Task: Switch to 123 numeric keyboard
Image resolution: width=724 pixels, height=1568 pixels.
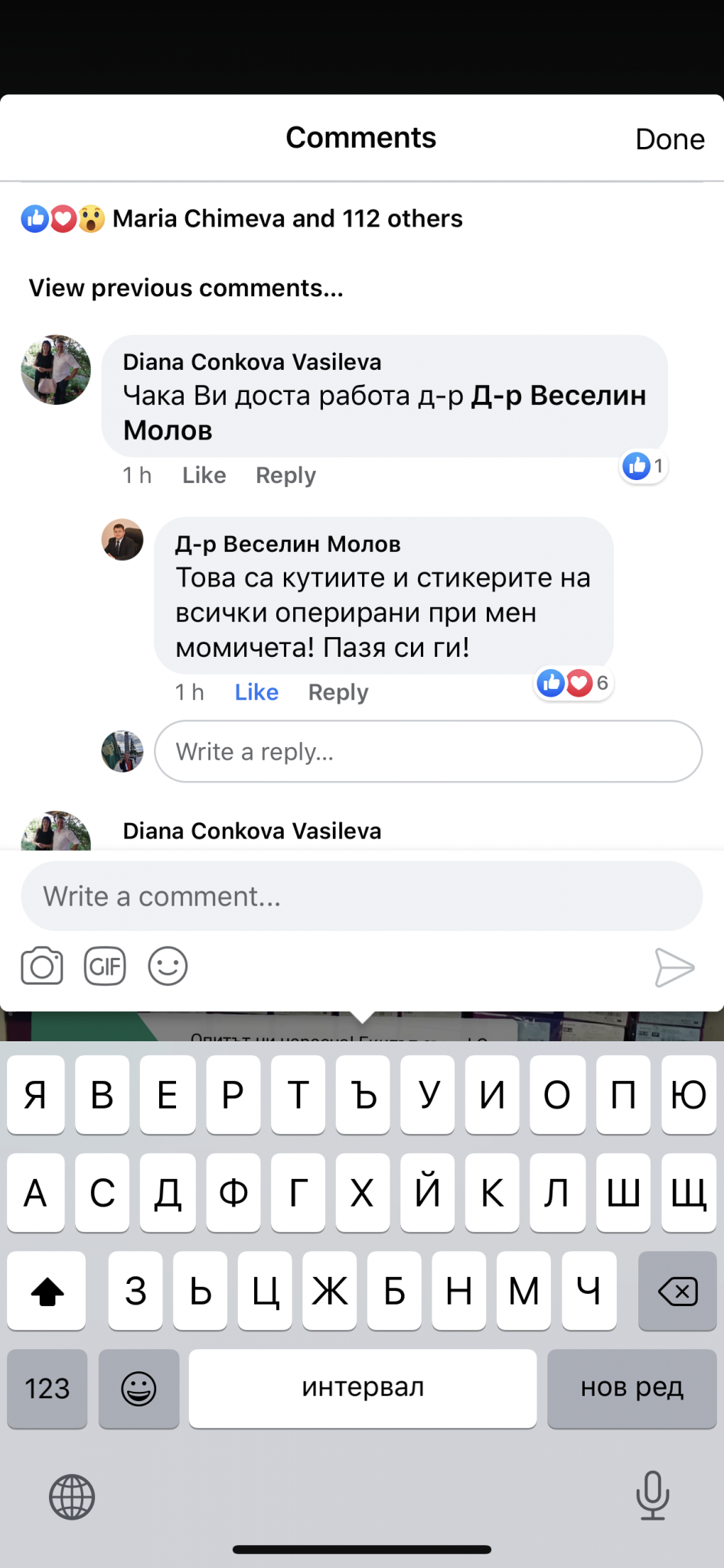Action: click(47, 1388)
